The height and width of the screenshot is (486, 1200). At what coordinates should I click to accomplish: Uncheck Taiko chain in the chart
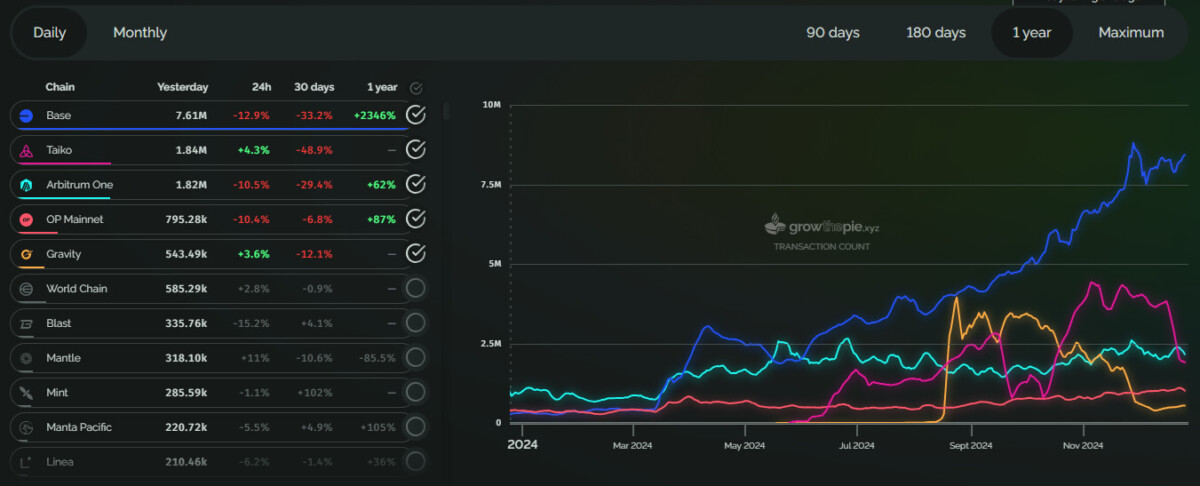[x=416, y=150]
